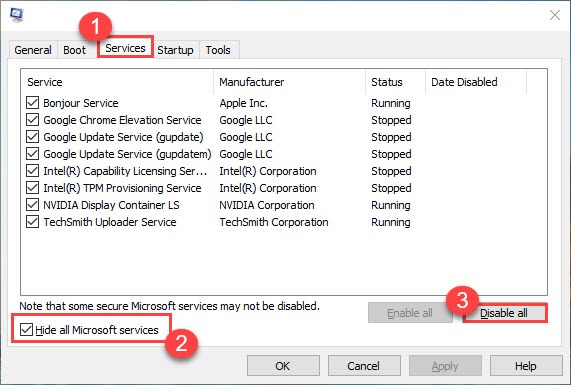The width and height of the screenshot is (571, 385).
Task: Go to the Tools tab
Action: (218, 50)
